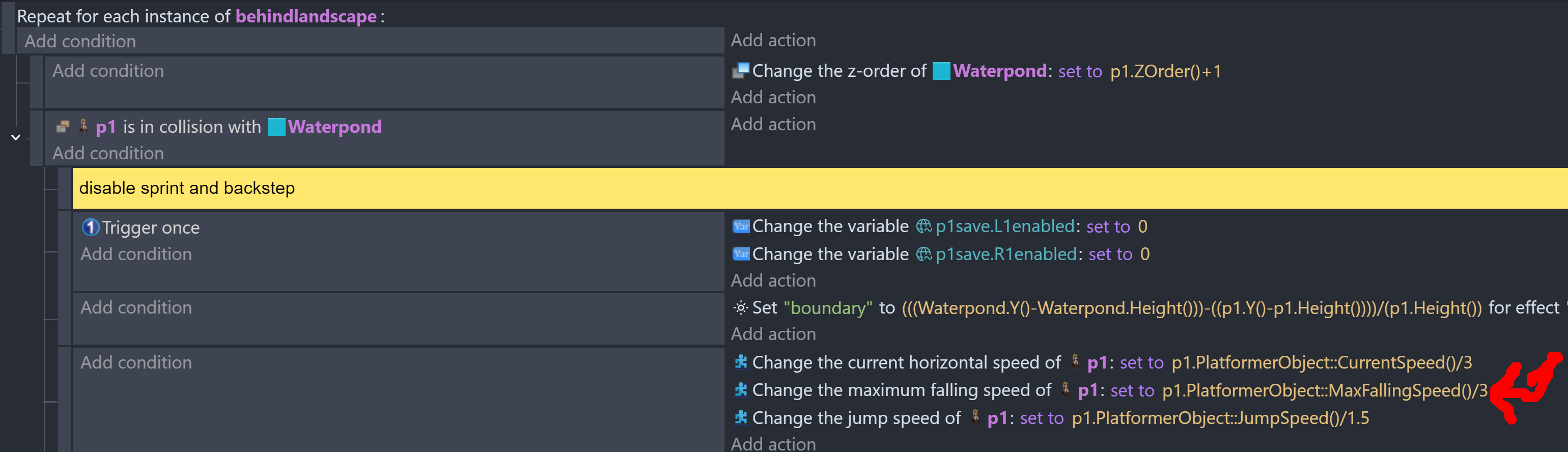Image resolution: width=1568 pixels, height=452 pixels.
Task: Click Add condition in the horizontal speed event
Action: 136,362
